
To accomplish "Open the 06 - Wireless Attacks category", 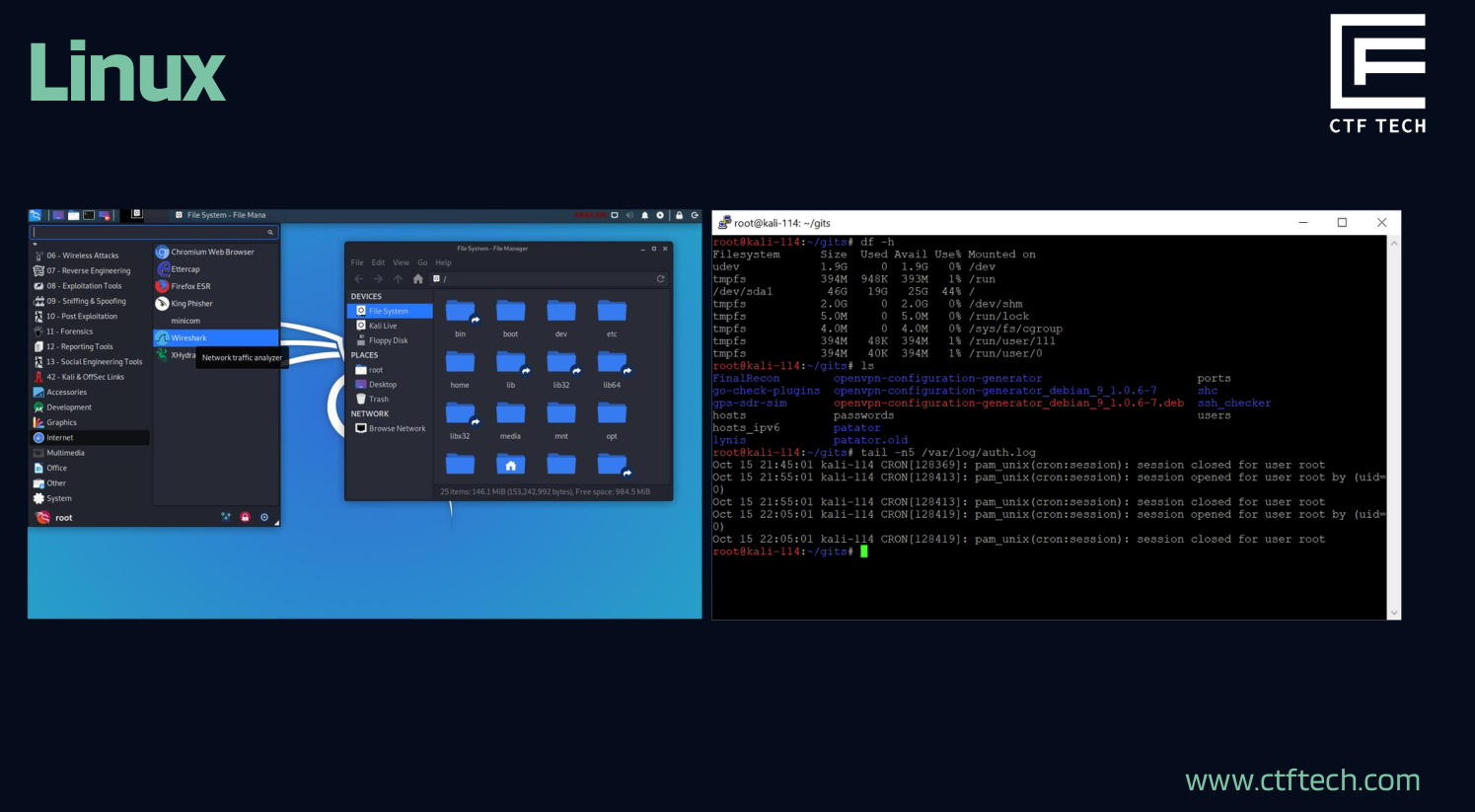I will [x=76, y=256].
